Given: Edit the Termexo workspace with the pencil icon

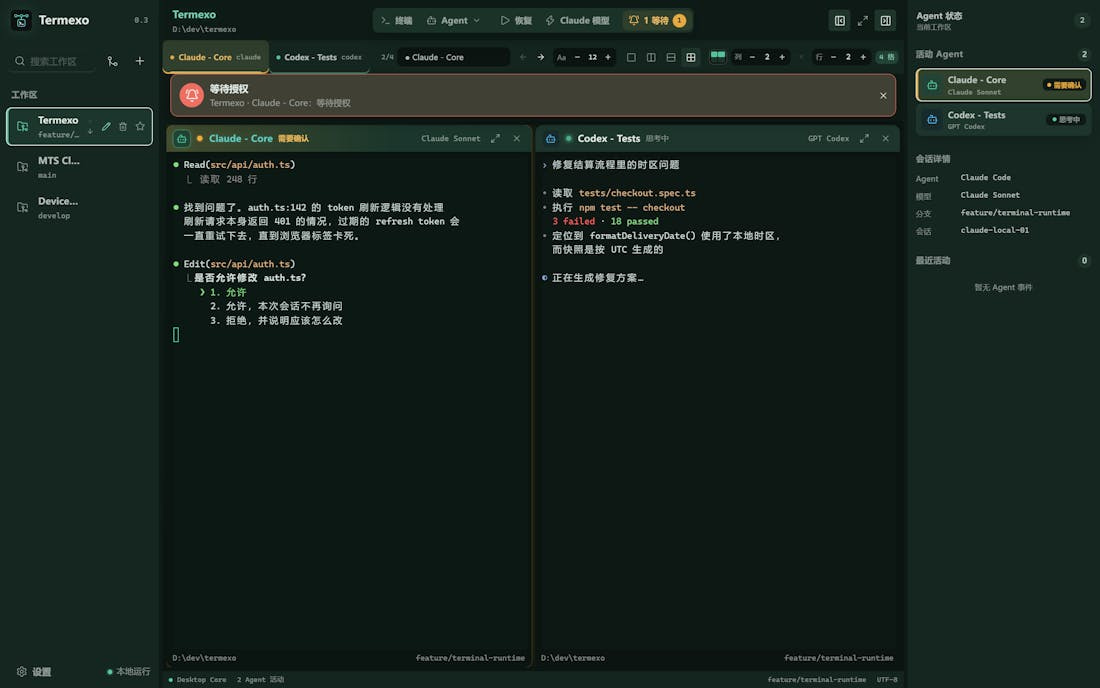Looking at the screenshot, I should (106, 126).
